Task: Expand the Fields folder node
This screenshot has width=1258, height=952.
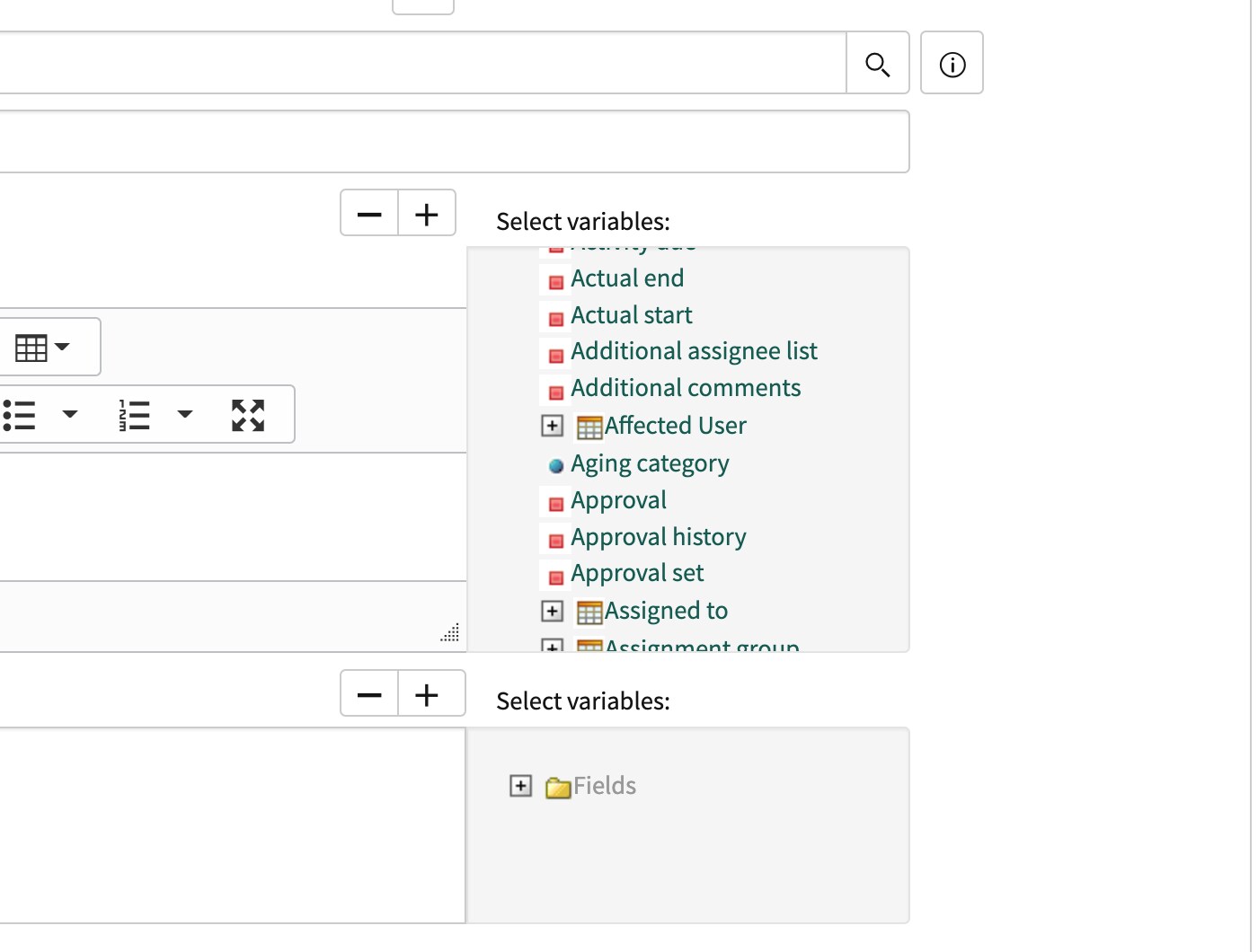Action: pyautogui.click(x=520, y=786)
